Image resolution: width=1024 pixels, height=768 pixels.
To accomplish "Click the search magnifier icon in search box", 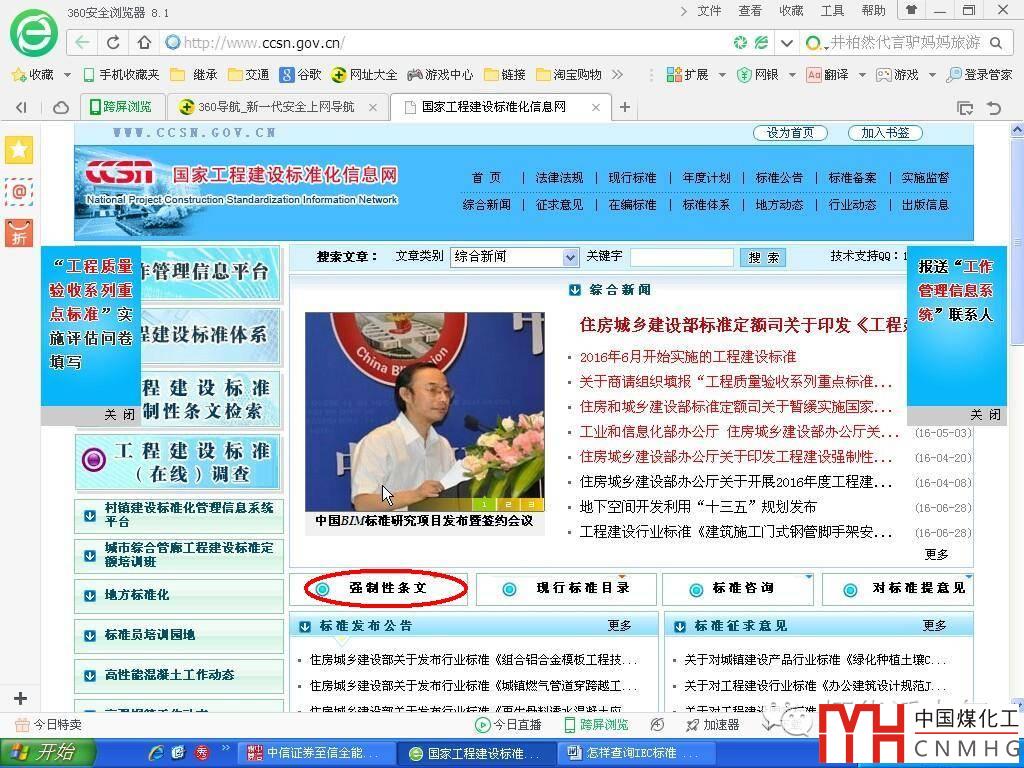I will pos(996,43).
